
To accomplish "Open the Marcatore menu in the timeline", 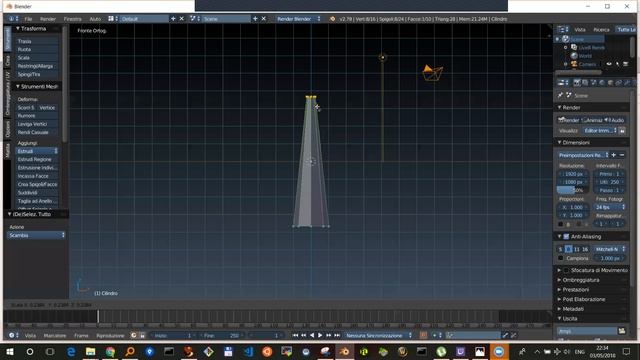I will coord(55,335).
